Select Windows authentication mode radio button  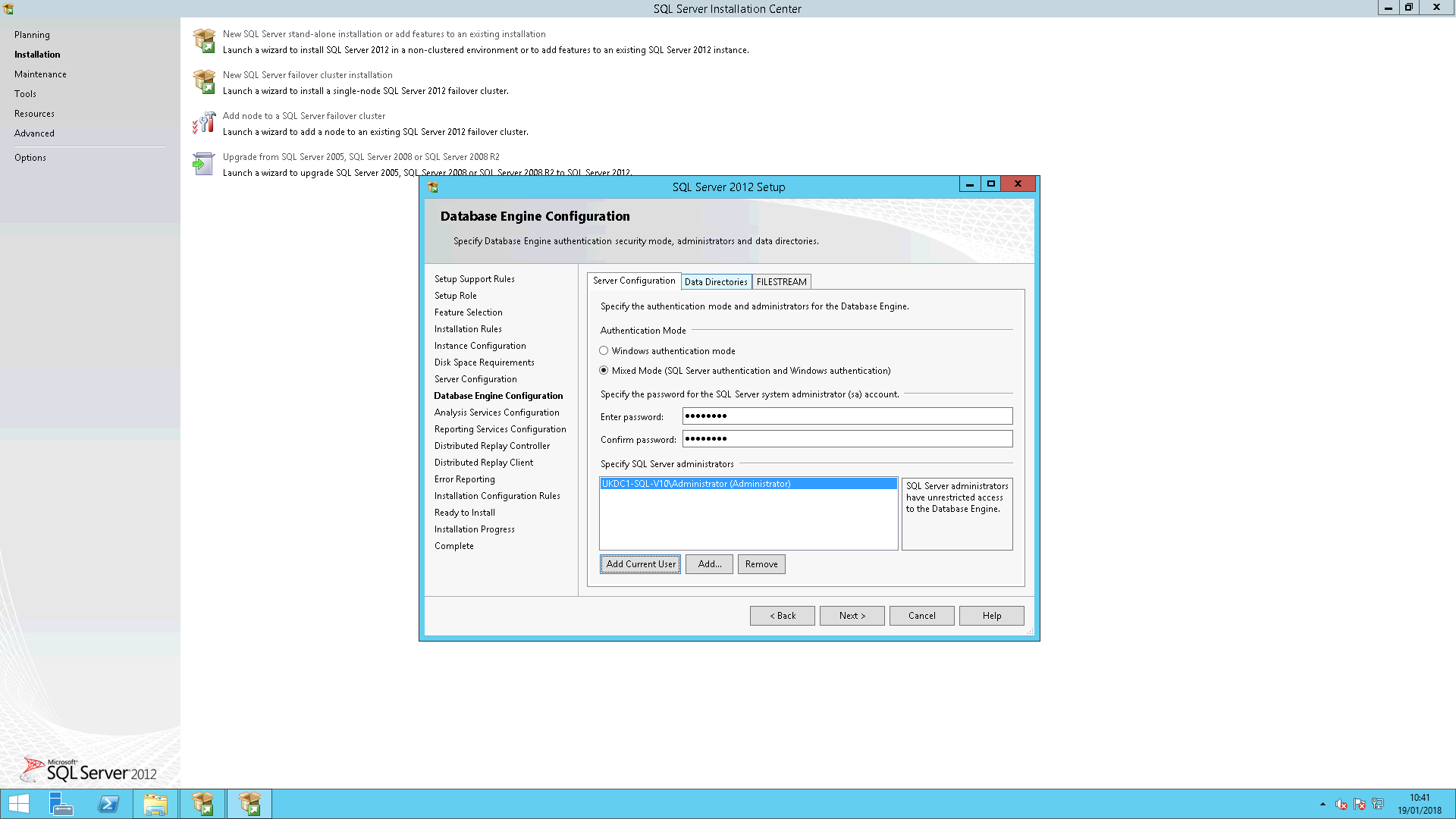604,351
